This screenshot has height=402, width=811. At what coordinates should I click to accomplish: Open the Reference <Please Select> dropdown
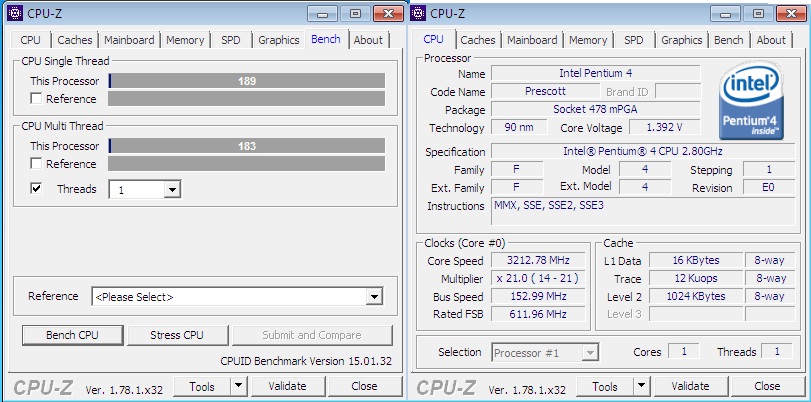[x=373, y=296]
